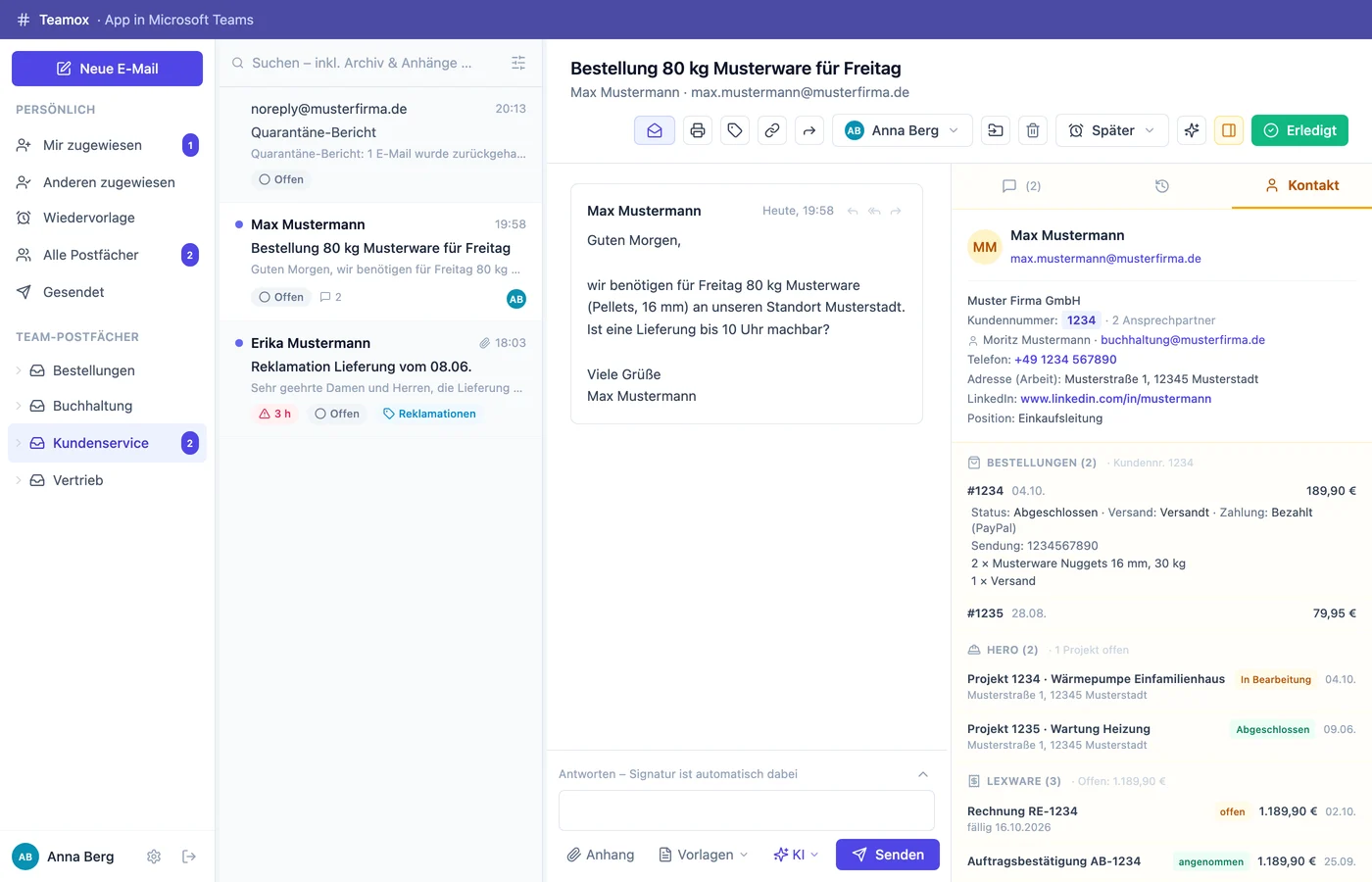Open the history tab icon
The width and height of the screenshot is (1372, 882).
[1162, 186]
